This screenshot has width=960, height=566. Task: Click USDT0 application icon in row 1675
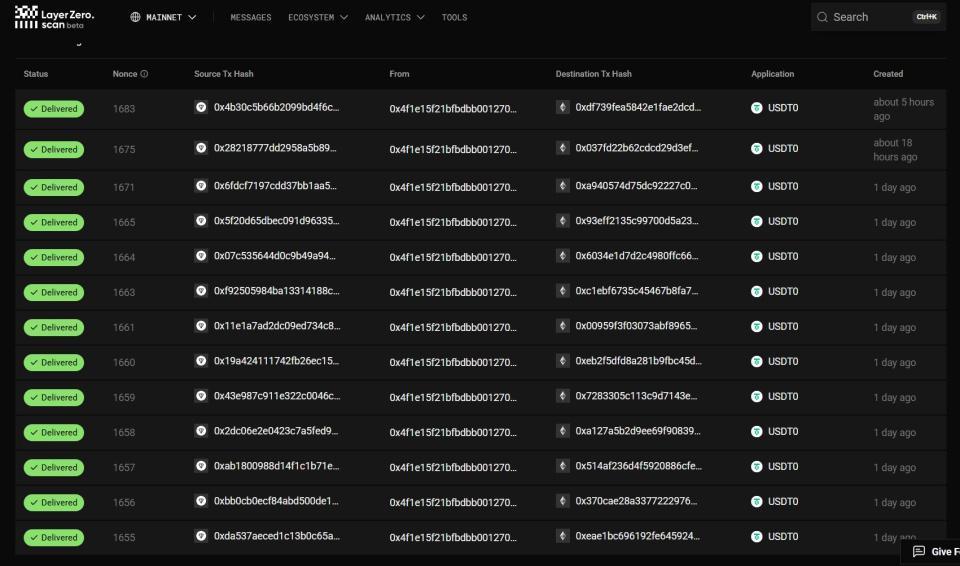757,148
